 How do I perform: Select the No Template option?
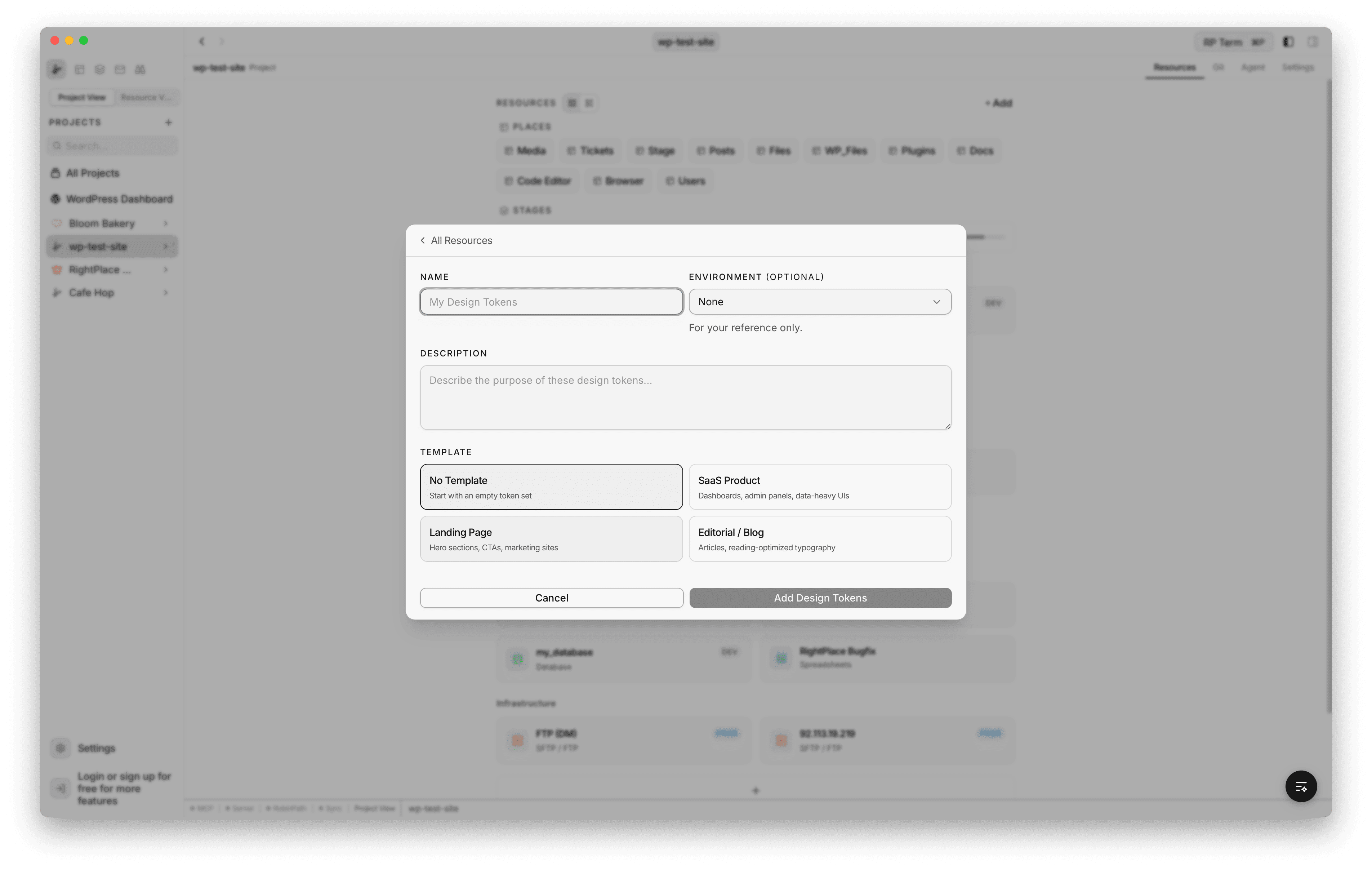[551, 487]
